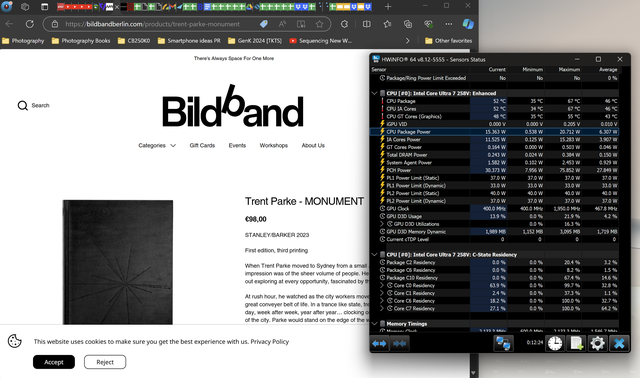Click the browser address bar
The image size is (640, 378).
point(152,24)
